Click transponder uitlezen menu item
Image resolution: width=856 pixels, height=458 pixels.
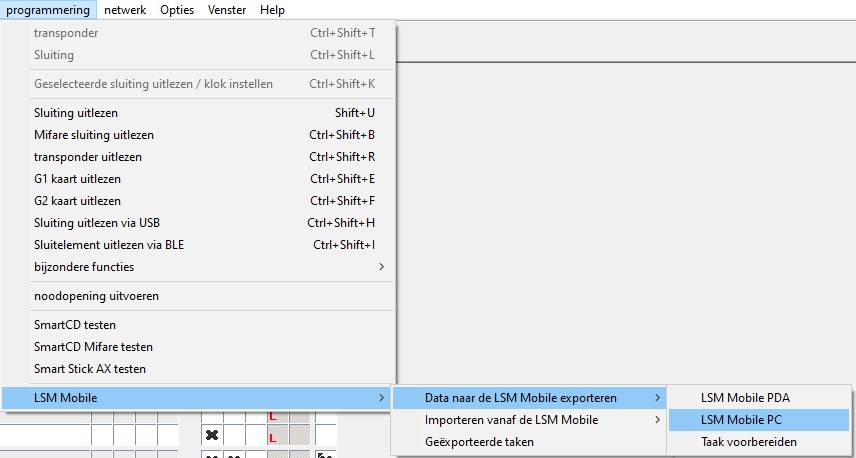88,157
